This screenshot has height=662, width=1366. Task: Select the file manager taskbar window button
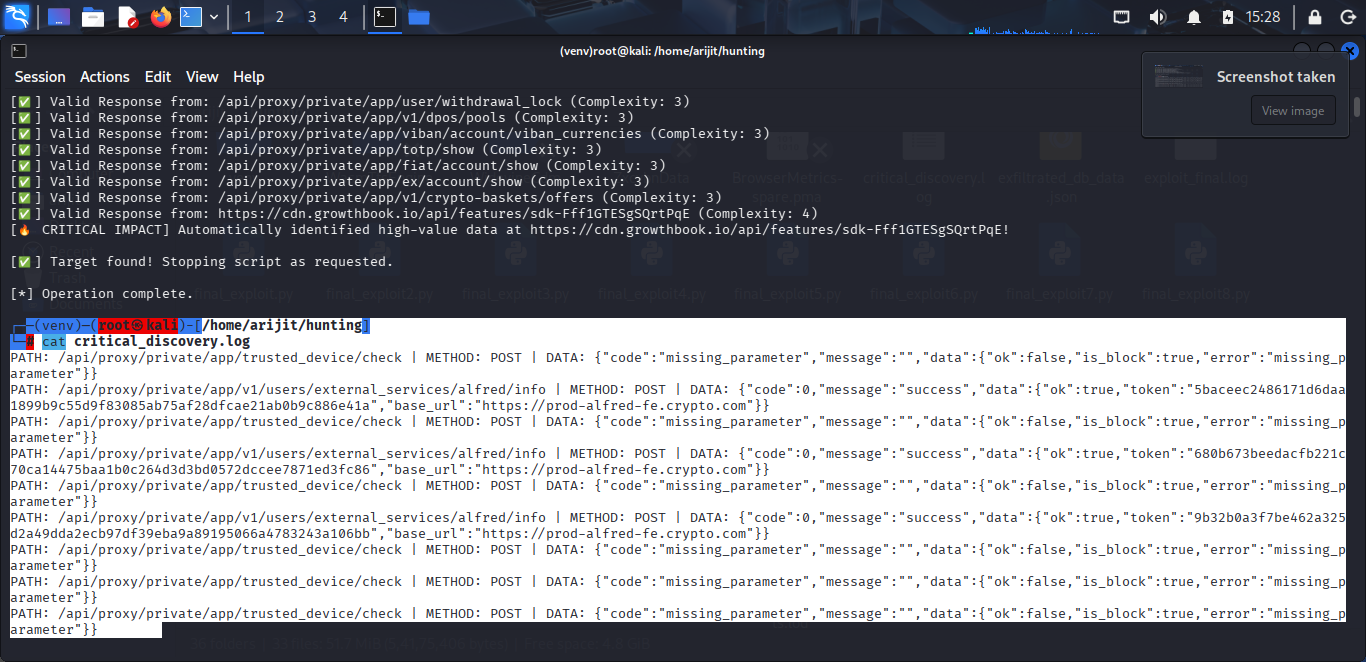click(x=418, y=17)
